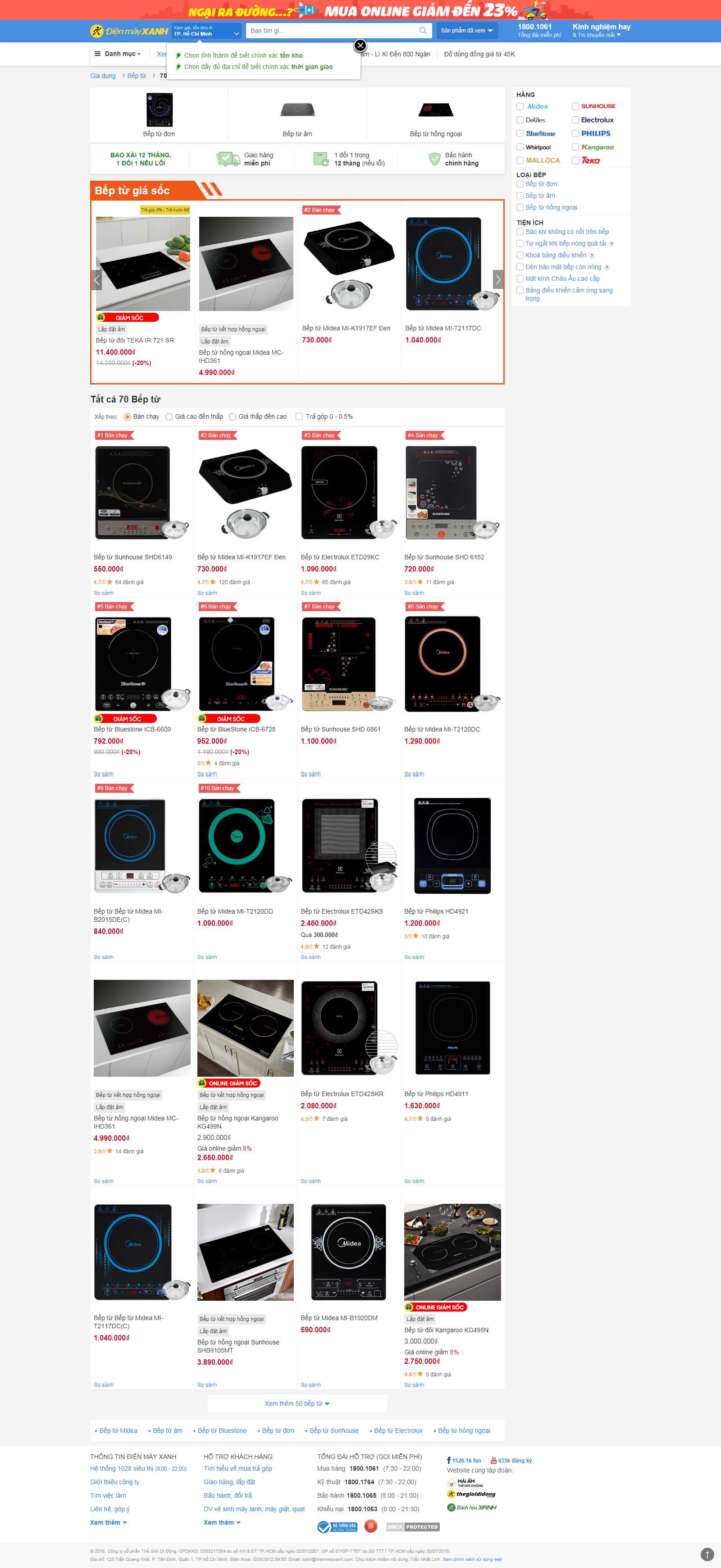Click inside the Bạn tìm gì search field
Viewport: 721px width, 1568px height.
[x=332, y=31]
